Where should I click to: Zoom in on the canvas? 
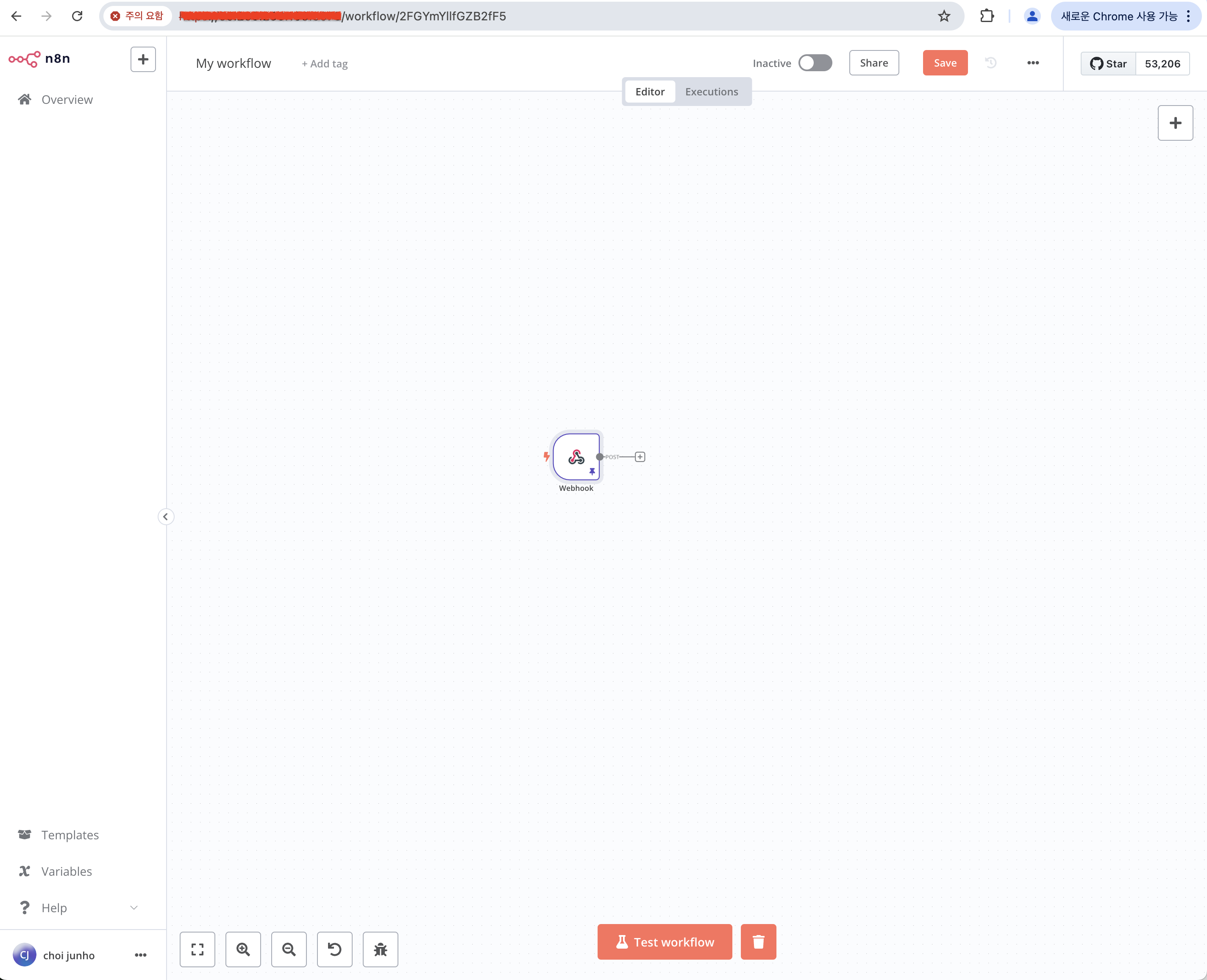coord(243,949)
